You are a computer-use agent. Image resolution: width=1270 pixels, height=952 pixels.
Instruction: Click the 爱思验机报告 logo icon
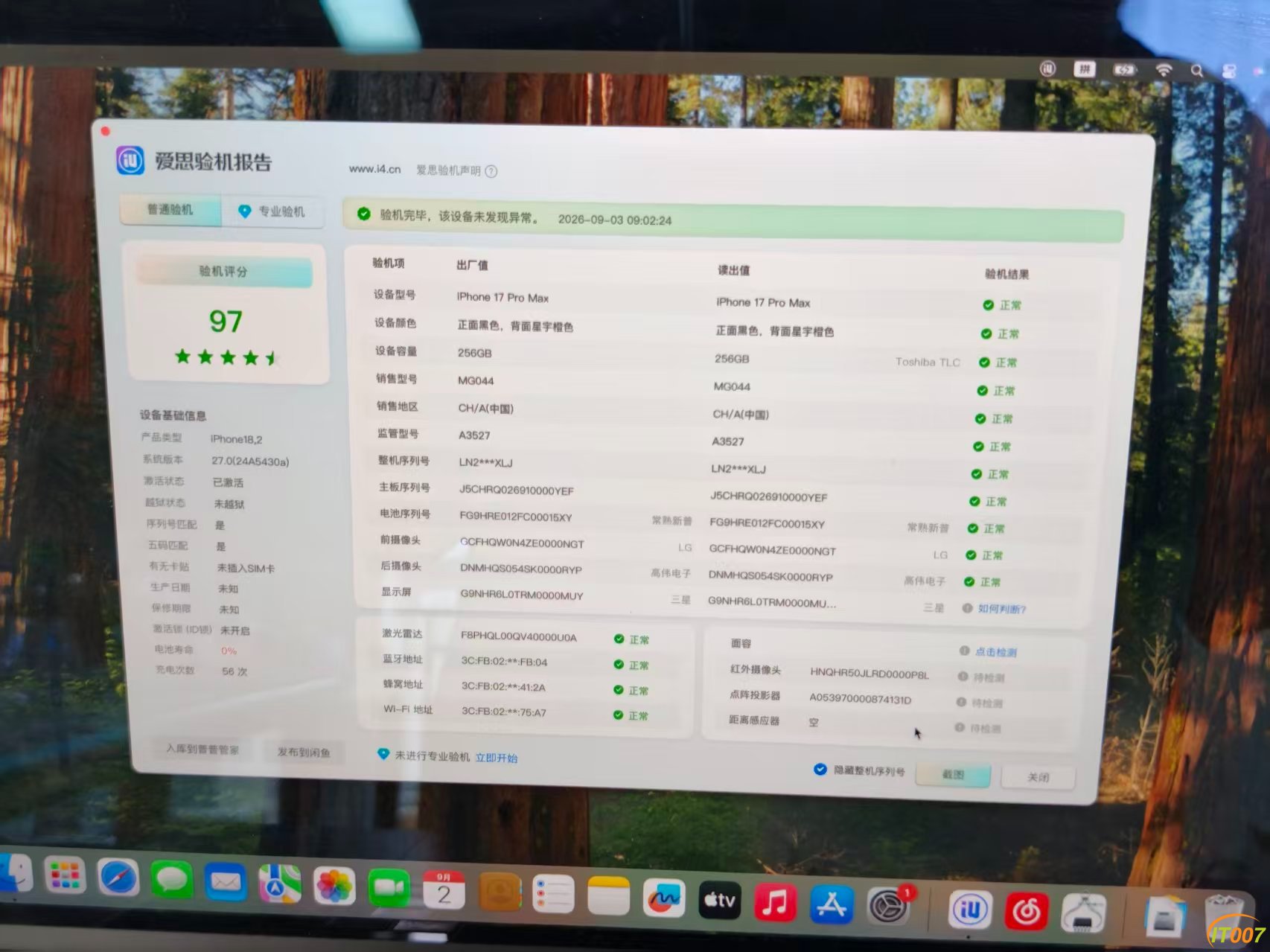click(x=130, y=160)
